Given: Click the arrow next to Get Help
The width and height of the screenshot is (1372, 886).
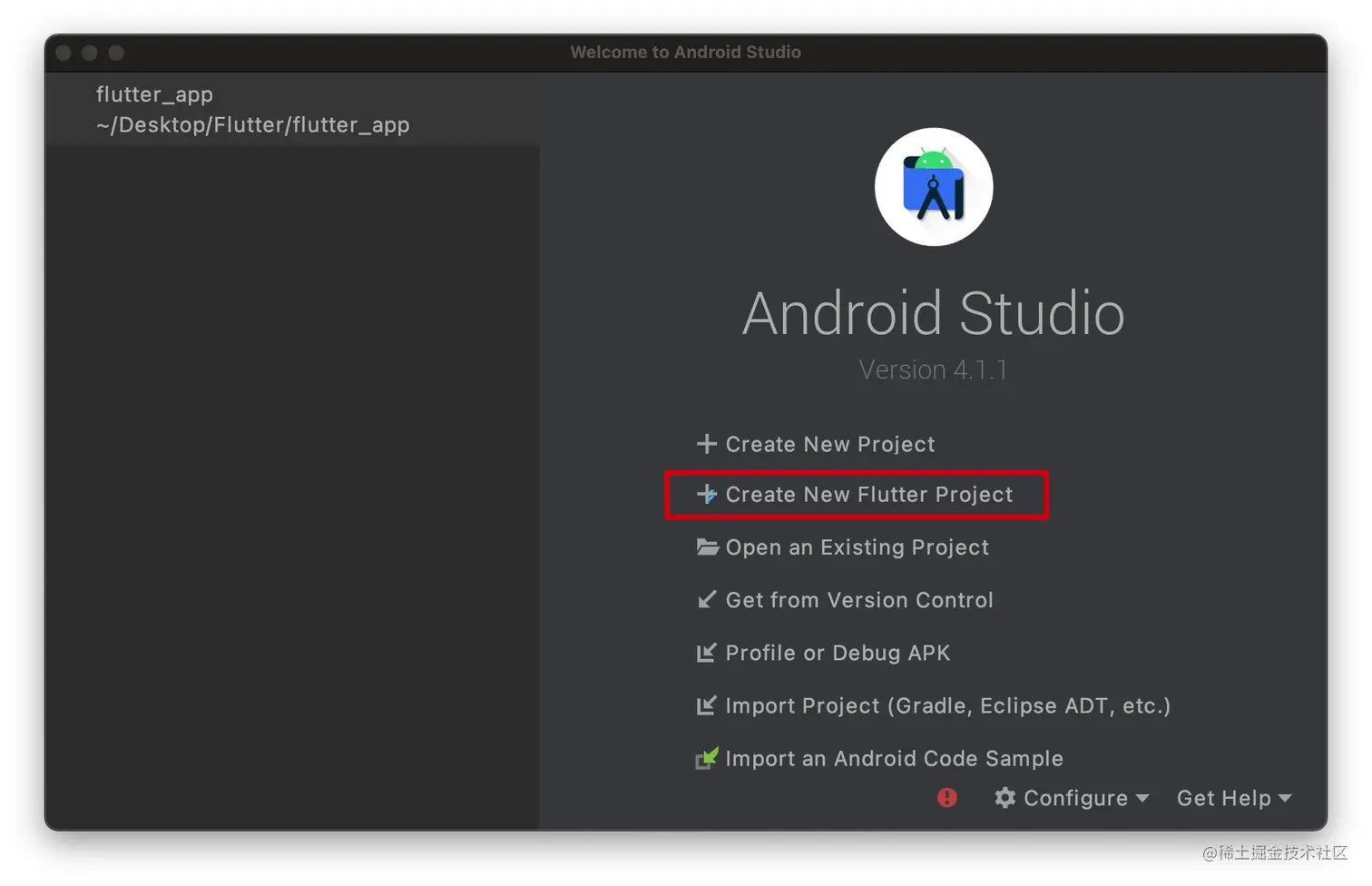Looking at the screenshot, I should (x=1285, y=799).
